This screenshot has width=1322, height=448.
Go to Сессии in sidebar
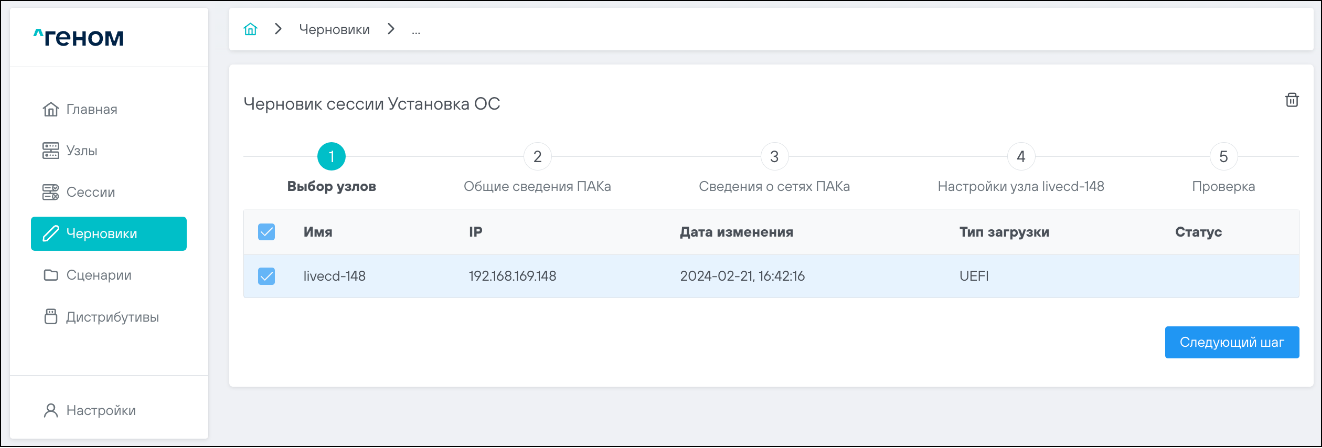tap(90, 192)
